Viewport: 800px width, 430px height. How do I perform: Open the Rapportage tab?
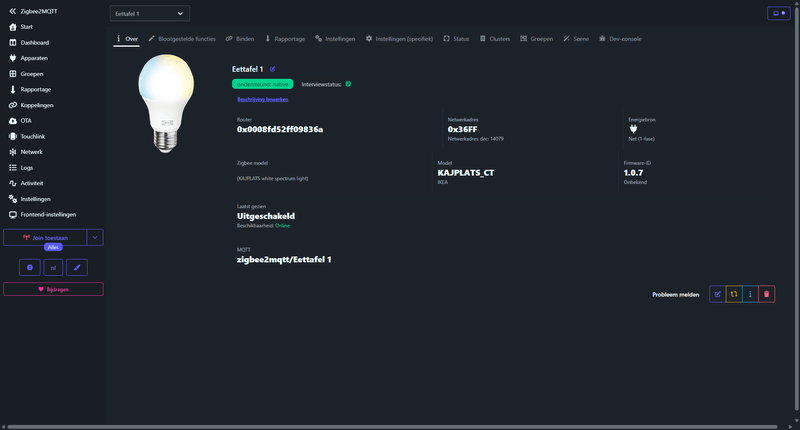click(285, 39)
